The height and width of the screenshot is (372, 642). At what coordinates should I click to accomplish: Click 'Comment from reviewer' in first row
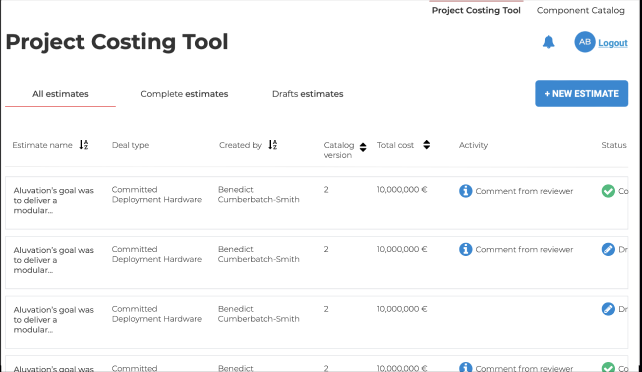(x=524, y=191)
